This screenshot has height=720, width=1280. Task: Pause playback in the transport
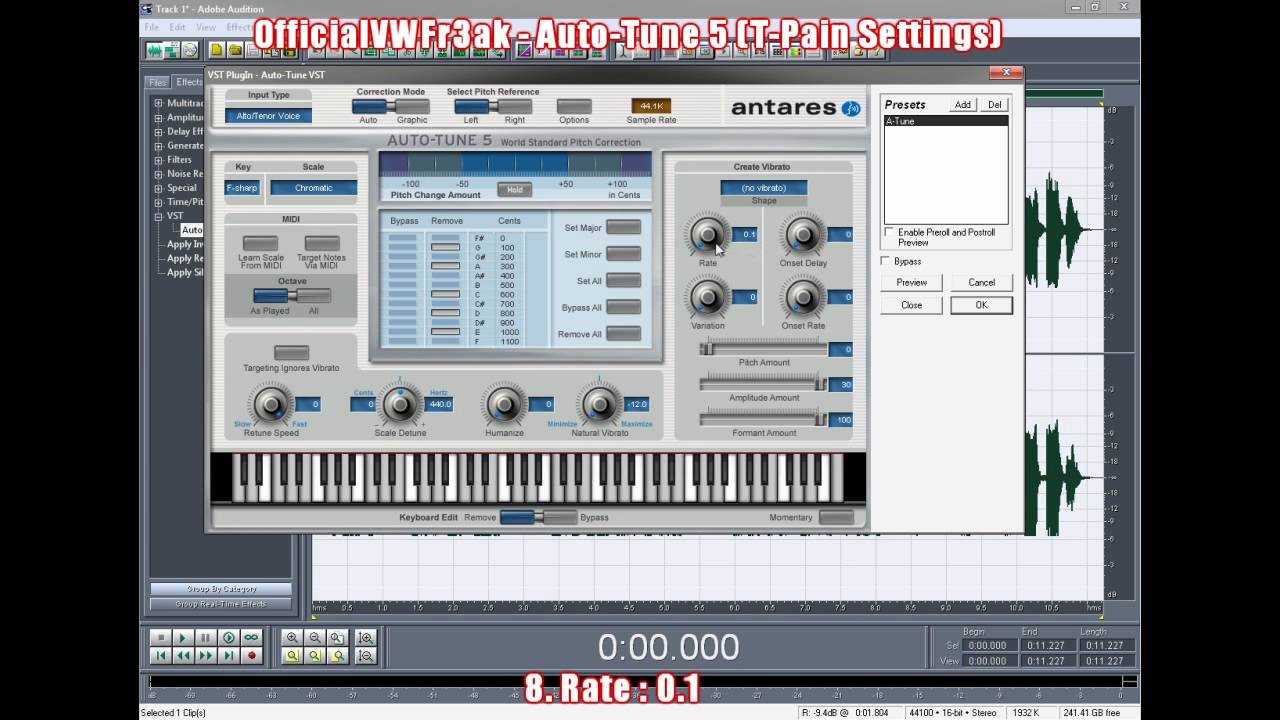pos(206,638)
